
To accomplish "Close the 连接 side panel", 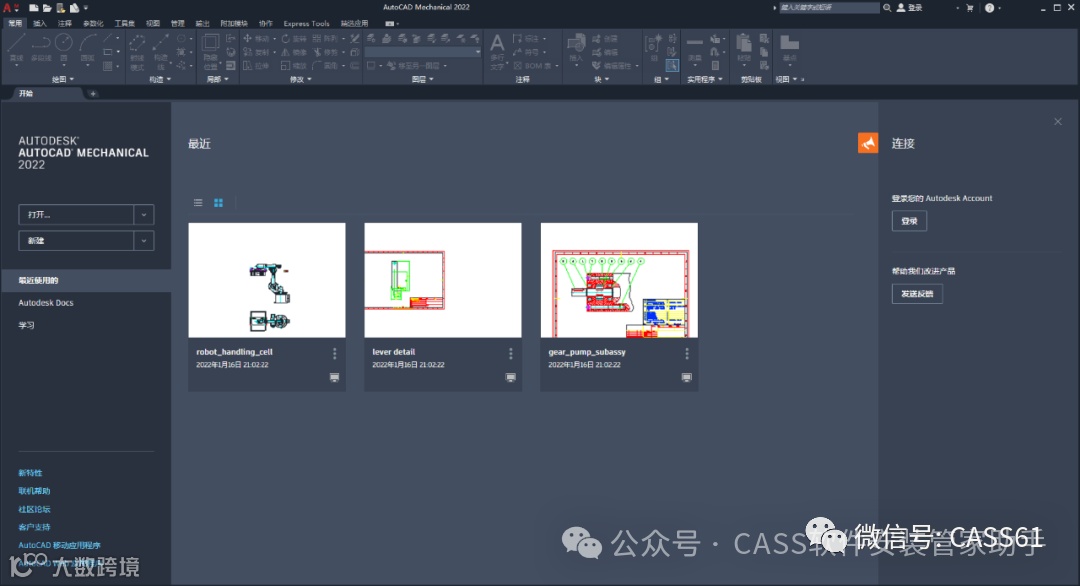I will [1058, 122].
